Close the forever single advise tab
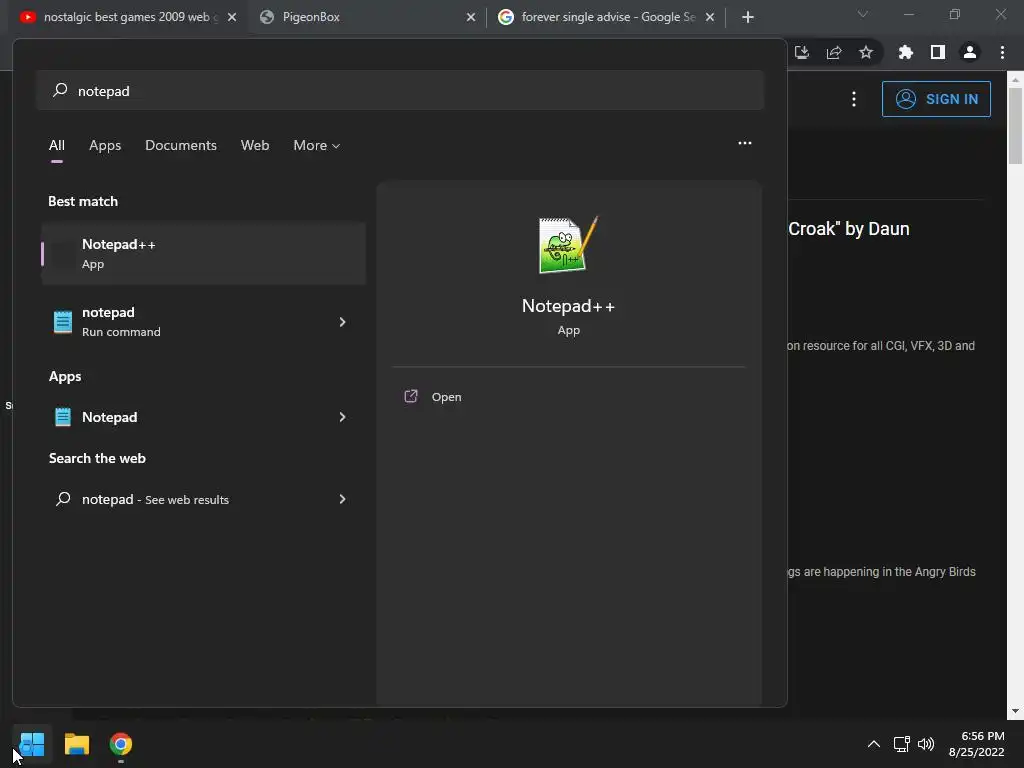Viewport: 1024px width, 768px height. (x=710, y=17)
